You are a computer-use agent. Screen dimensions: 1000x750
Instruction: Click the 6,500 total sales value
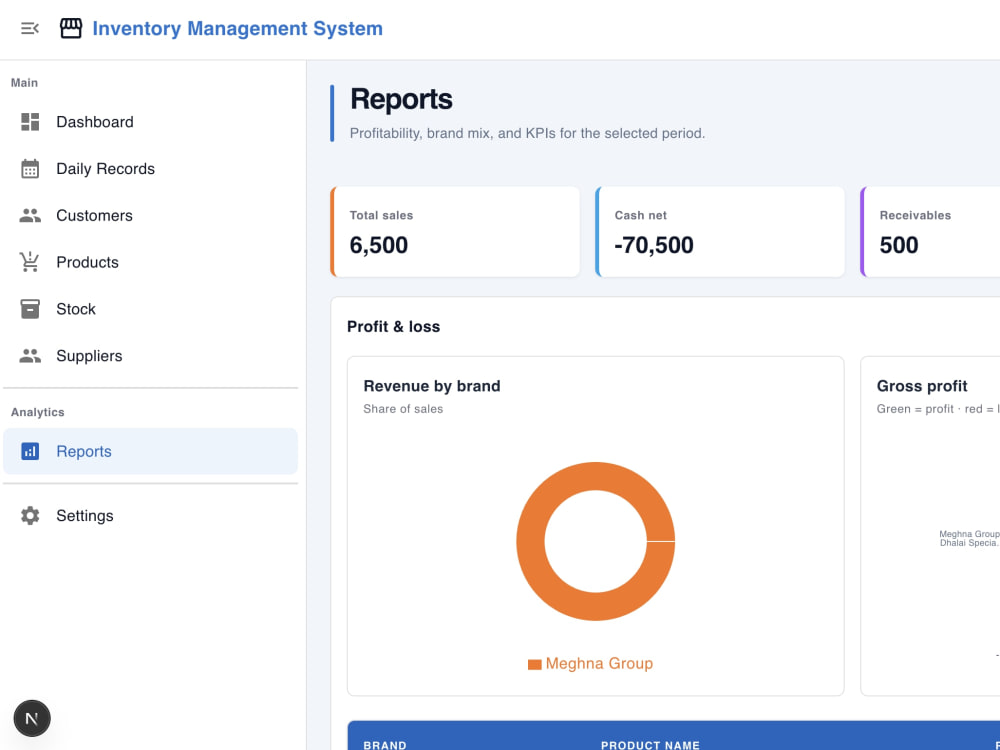click(x=379, y=245)
